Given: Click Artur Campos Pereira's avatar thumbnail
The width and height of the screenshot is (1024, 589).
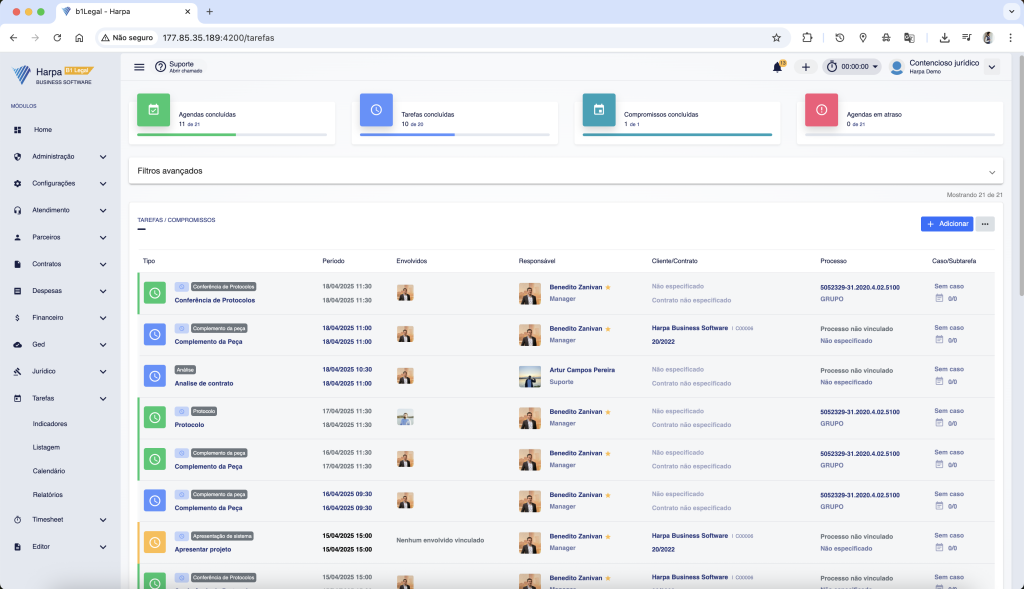Looking at the screenshot, I should point(530,376).
